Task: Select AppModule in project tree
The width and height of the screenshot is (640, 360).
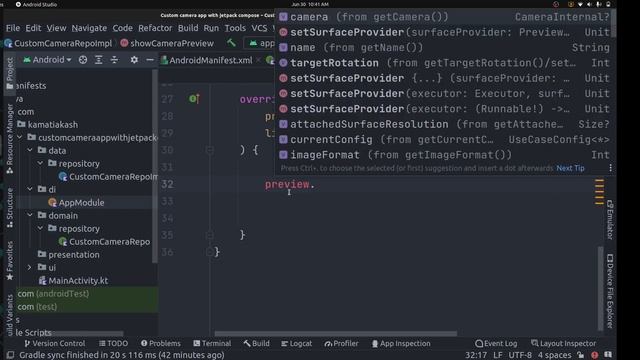Action: (x=76, y=202)
